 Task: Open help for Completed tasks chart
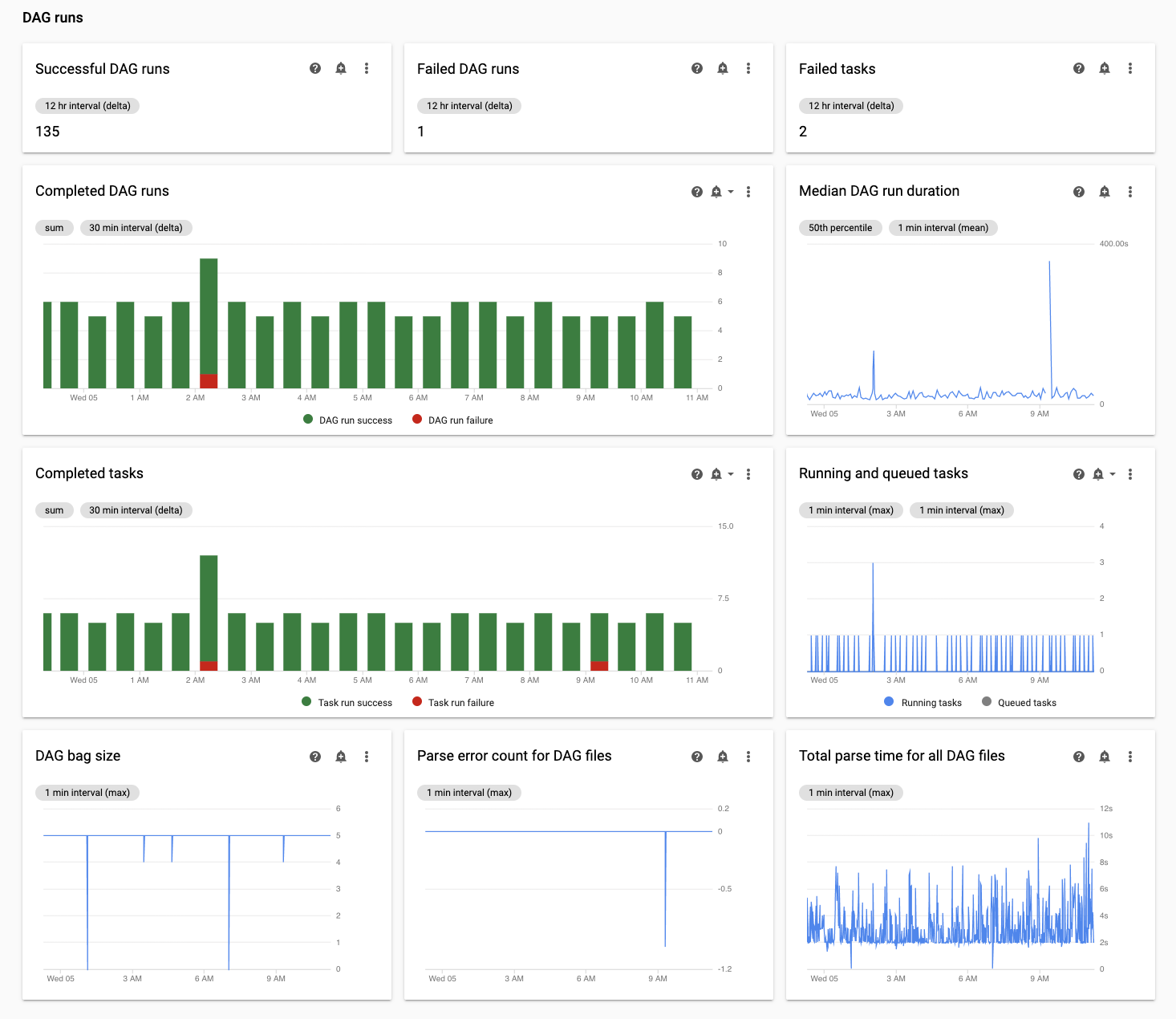pos(697,474)
